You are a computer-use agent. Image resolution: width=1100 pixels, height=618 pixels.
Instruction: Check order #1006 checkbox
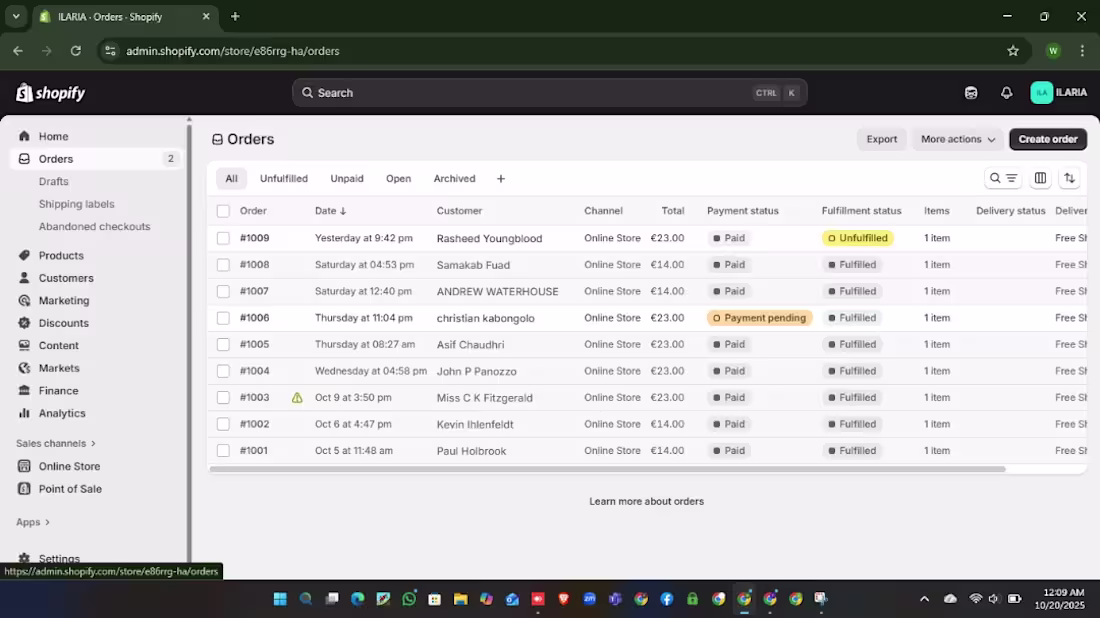[223, 318]
